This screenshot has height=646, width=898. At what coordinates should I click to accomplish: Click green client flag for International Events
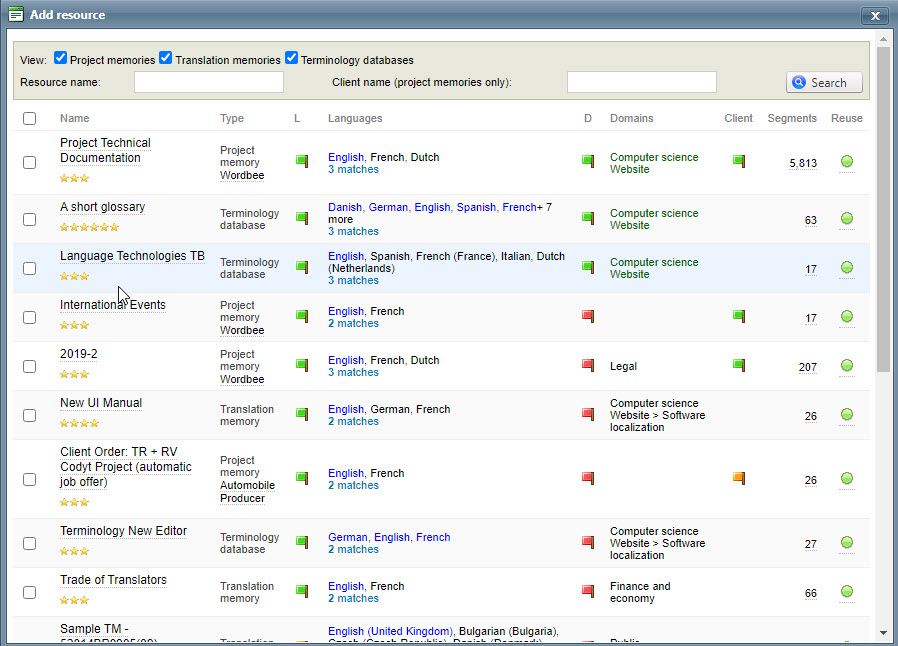point(739,316)
